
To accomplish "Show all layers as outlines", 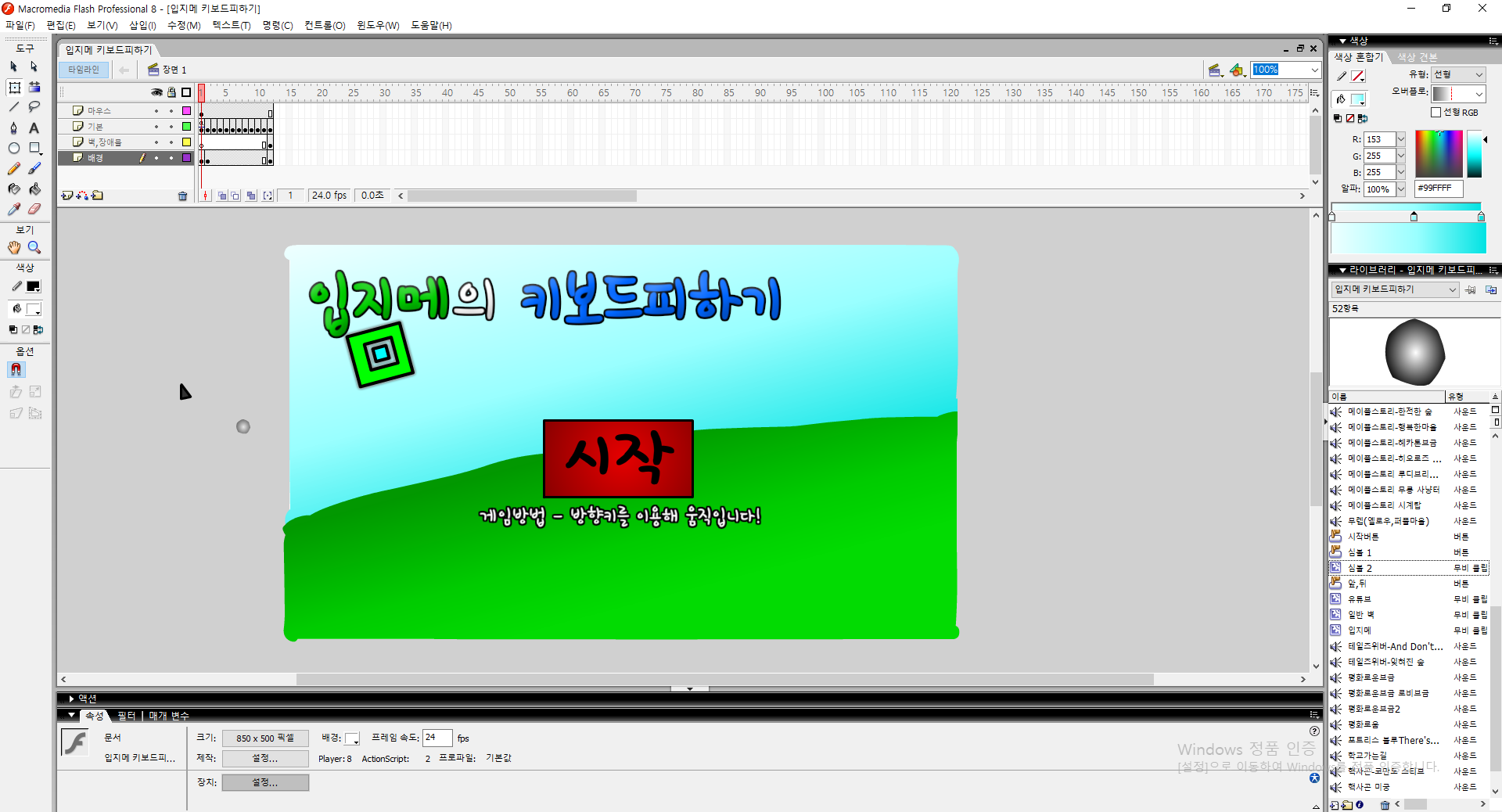I will point(186,92).
